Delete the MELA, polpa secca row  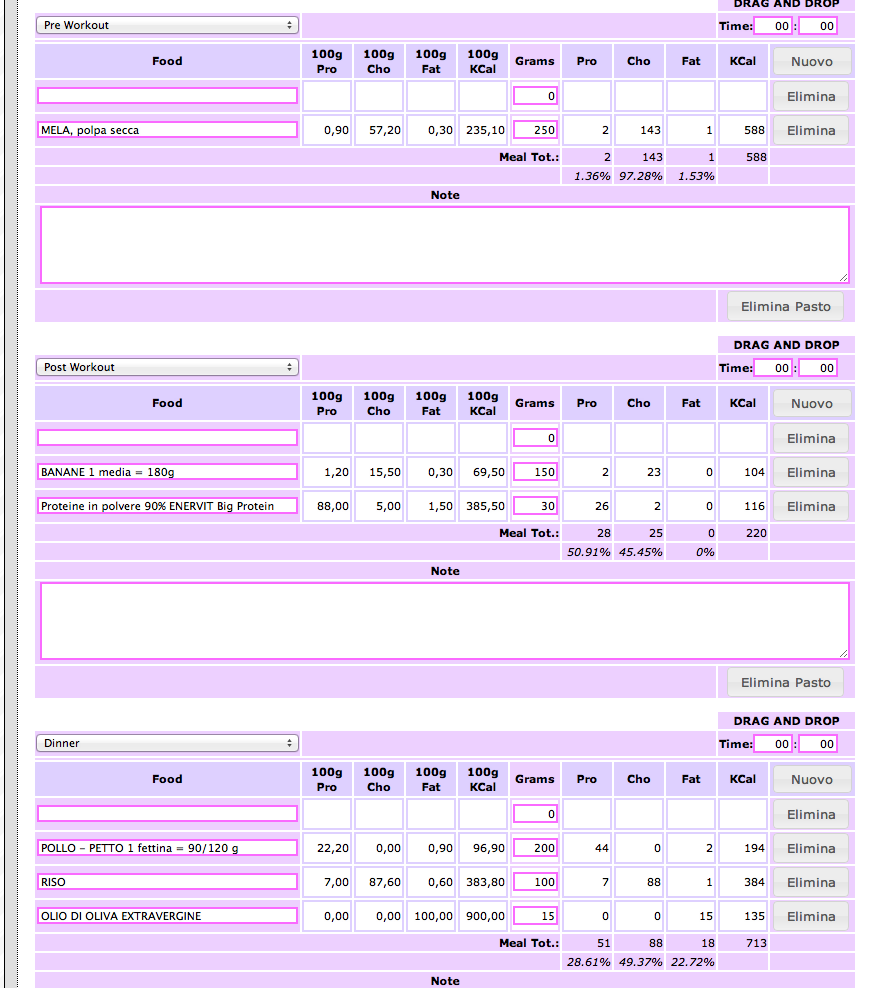(x=811, y=130)
